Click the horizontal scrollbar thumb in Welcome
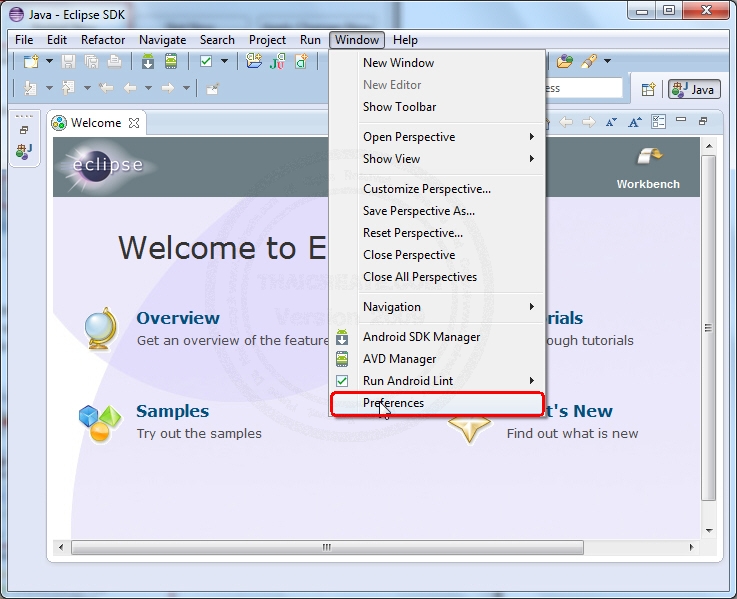The width and height of the screenshot is (737, 599). [327, 547]
